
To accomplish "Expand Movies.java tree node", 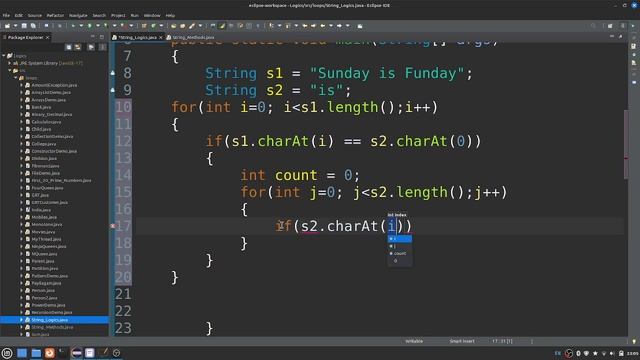I will (x=21, y=232).
